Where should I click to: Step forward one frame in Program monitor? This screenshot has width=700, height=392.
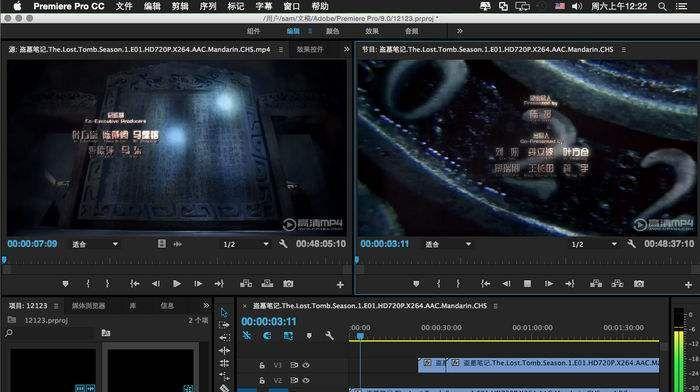point(549,284)
